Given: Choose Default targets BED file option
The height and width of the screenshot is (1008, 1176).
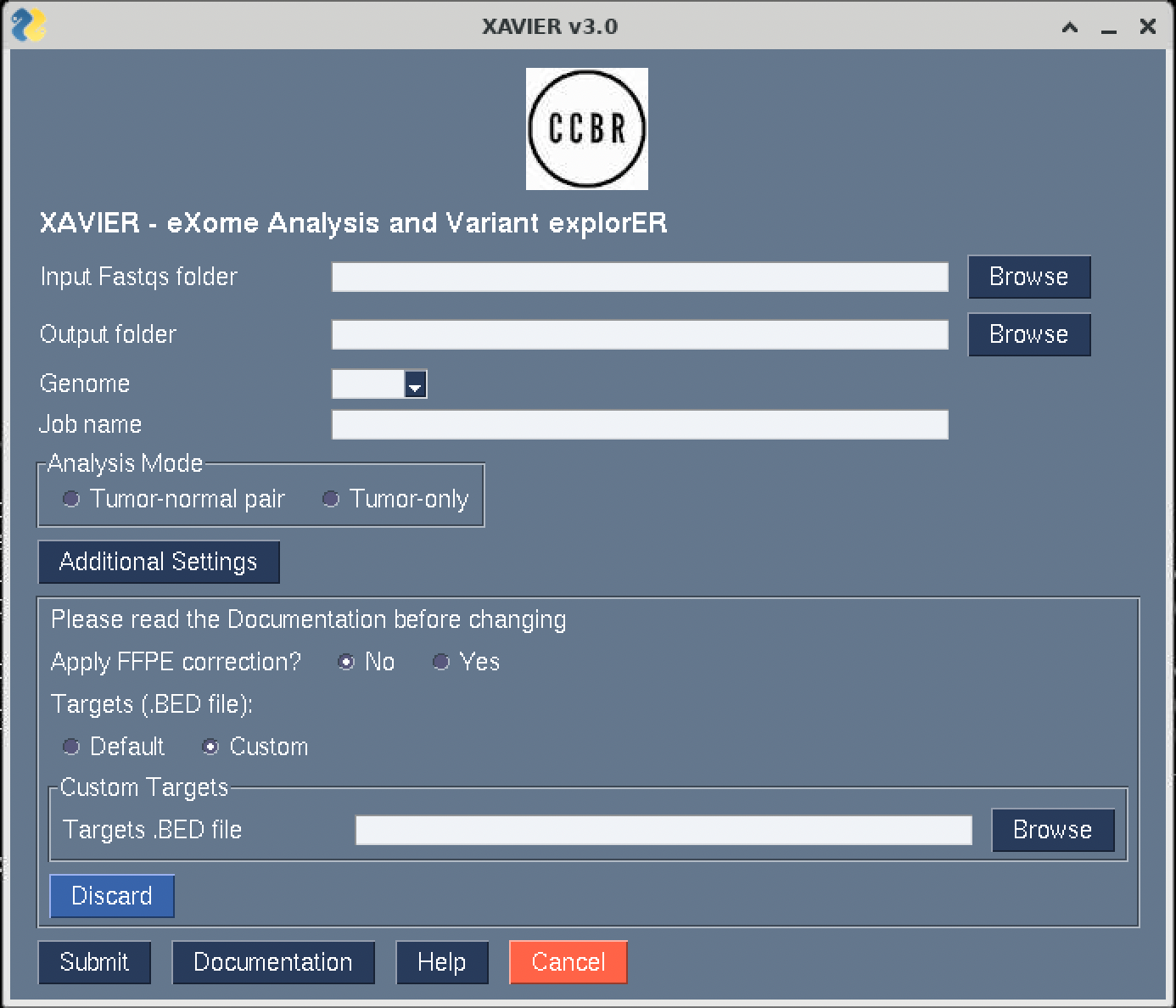Looking at the screenshot, I should [x=114, y=747].
